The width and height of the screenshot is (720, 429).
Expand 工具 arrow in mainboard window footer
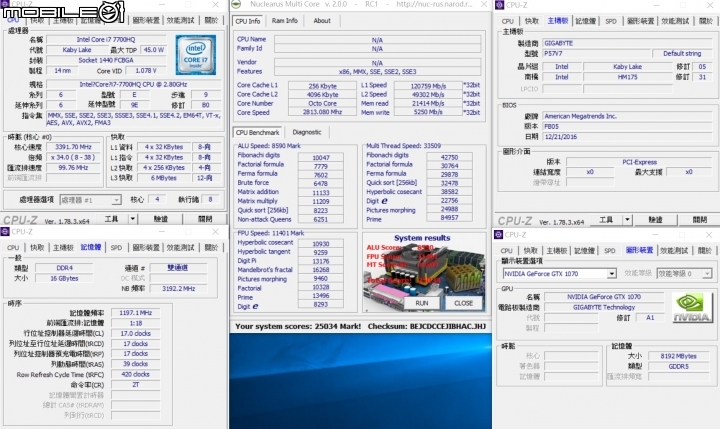(x=627, y=220)
